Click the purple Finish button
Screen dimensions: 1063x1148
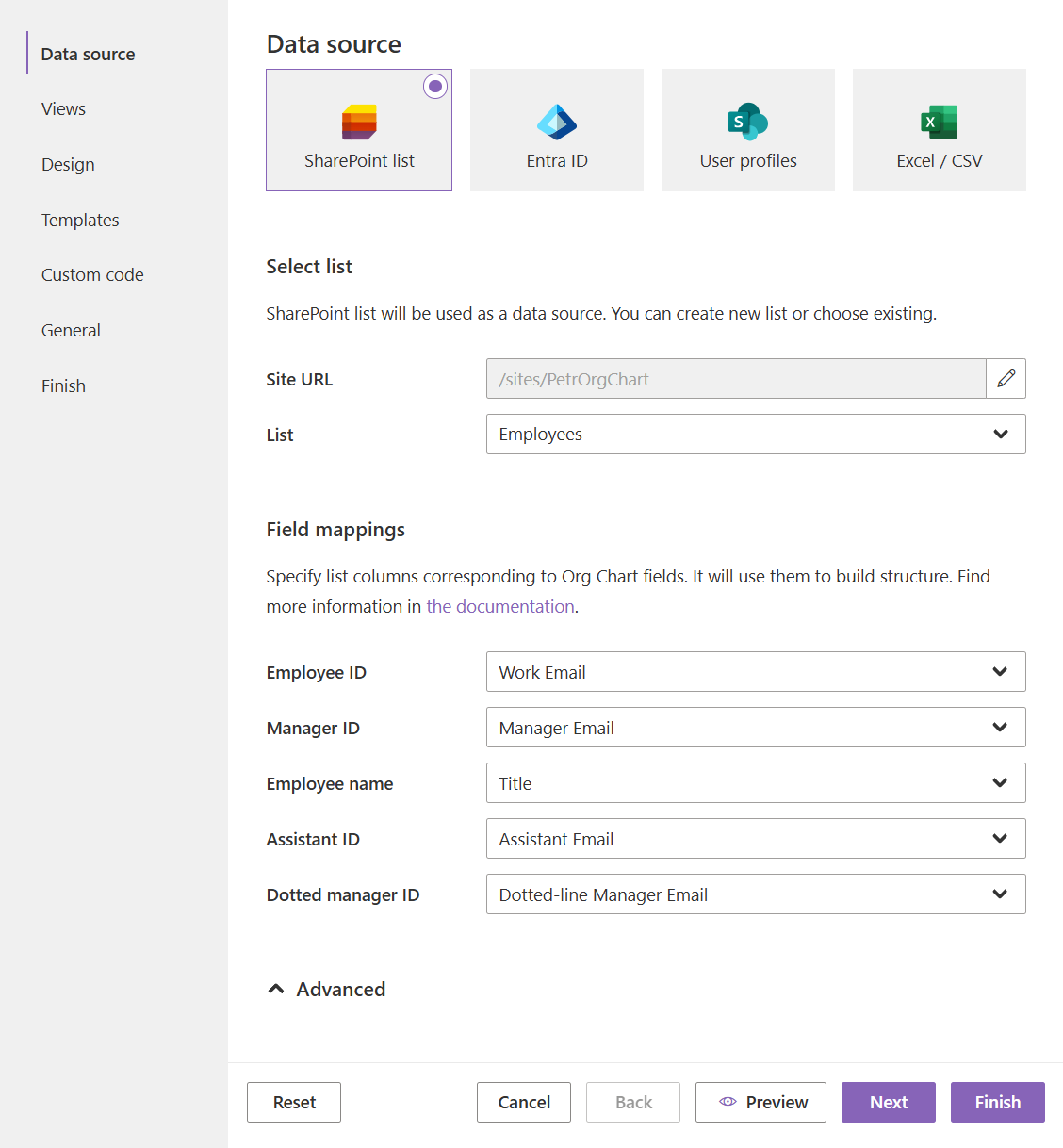998,1102
